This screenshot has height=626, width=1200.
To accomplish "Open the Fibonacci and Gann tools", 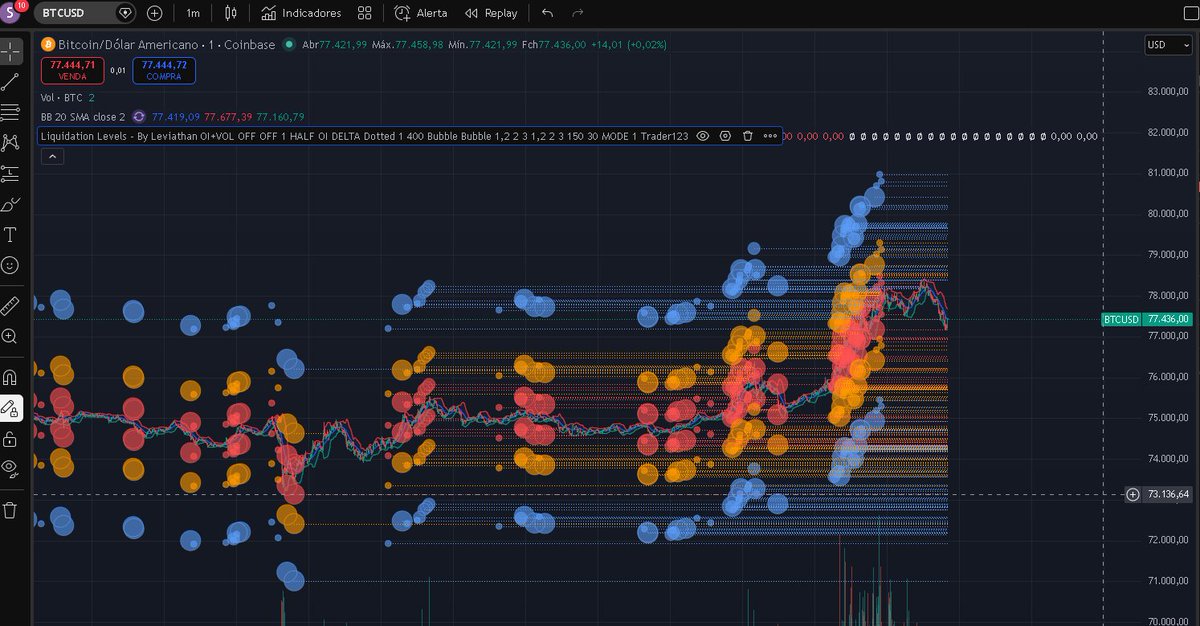I will 10,112.
